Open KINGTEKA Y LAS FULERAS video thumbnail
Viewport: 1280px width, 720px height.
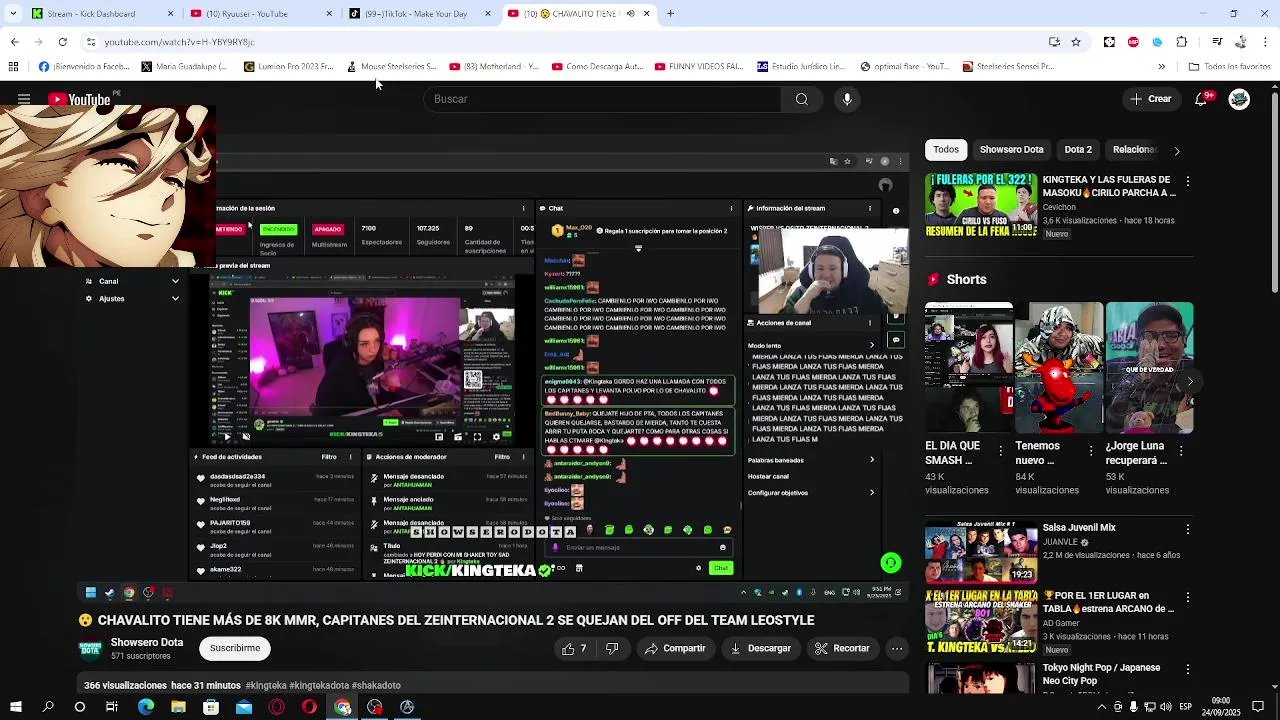click(x=981, y=206)
